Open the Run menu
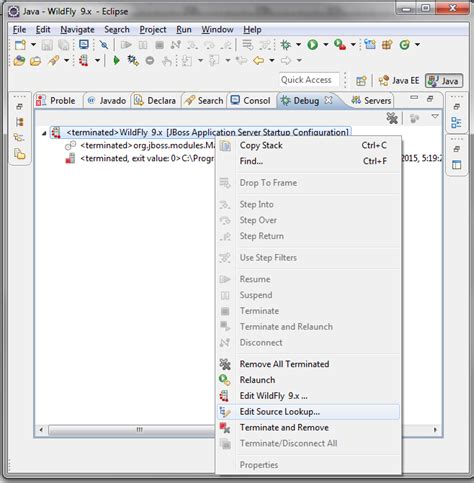Image resolution: width=474 pixels, height=483 pixels. pyautogui.click(x=184, y=30)
